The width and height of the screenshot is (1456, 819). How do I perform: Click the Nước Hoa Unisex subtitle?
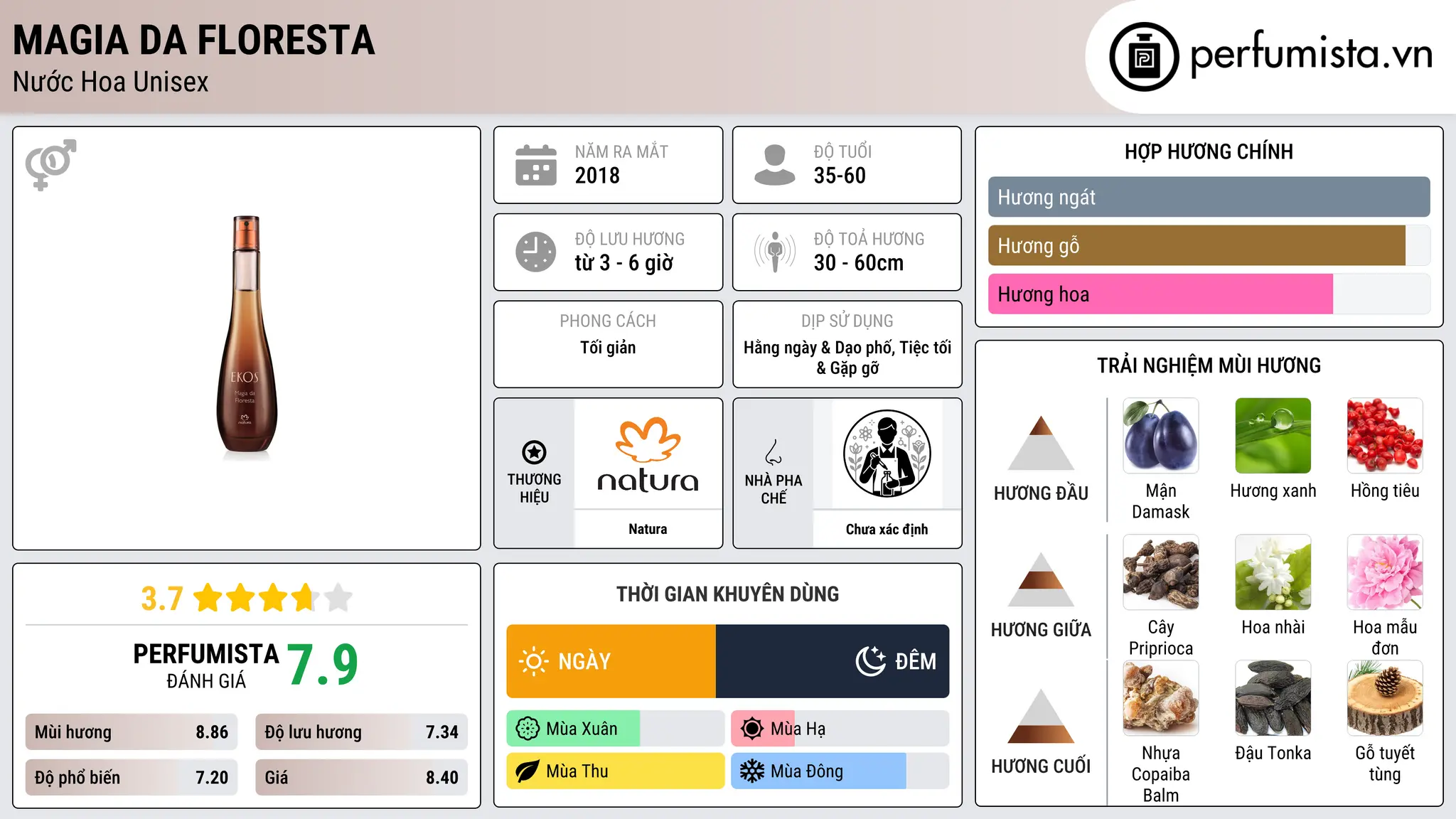click(x=111, y=82)
